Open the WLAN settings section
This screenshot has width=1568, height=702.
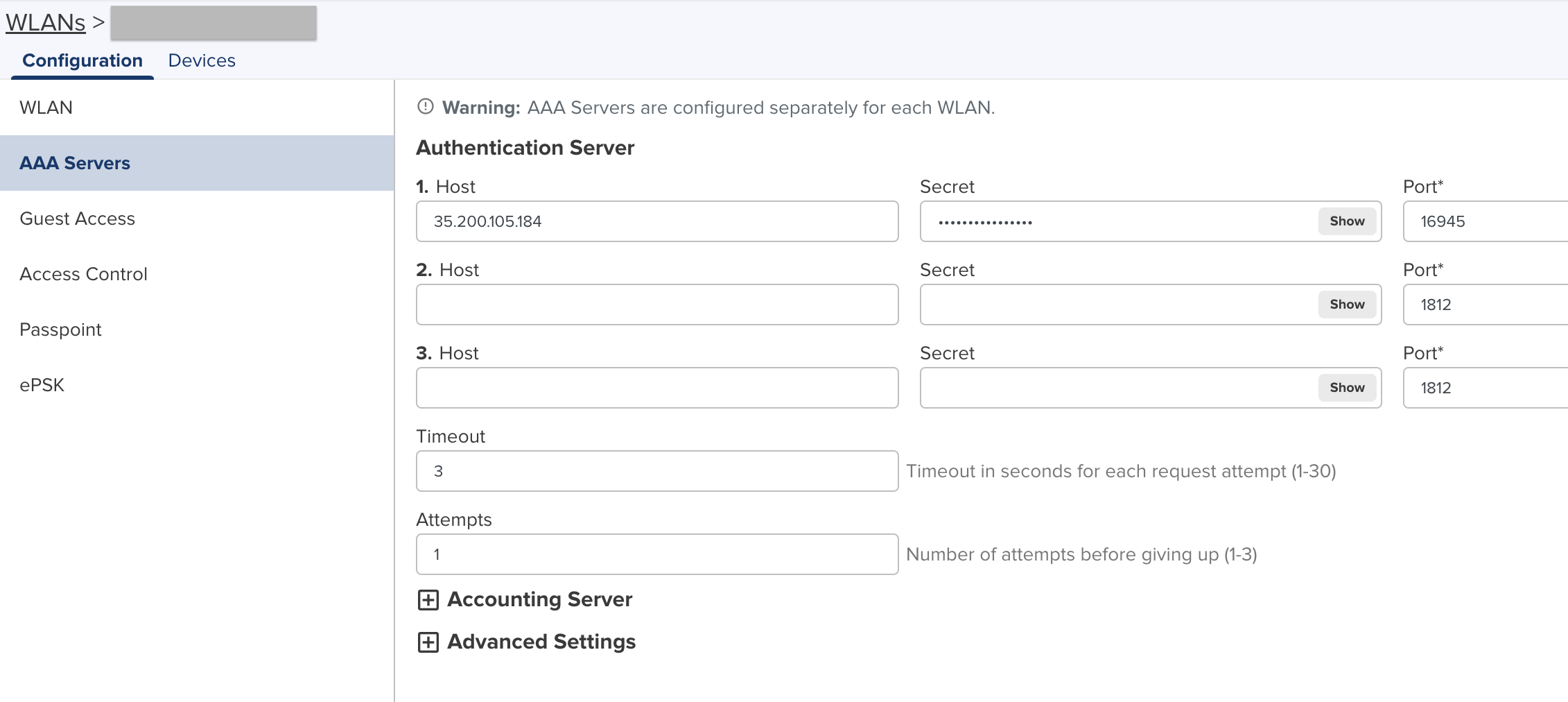point(46,108)
